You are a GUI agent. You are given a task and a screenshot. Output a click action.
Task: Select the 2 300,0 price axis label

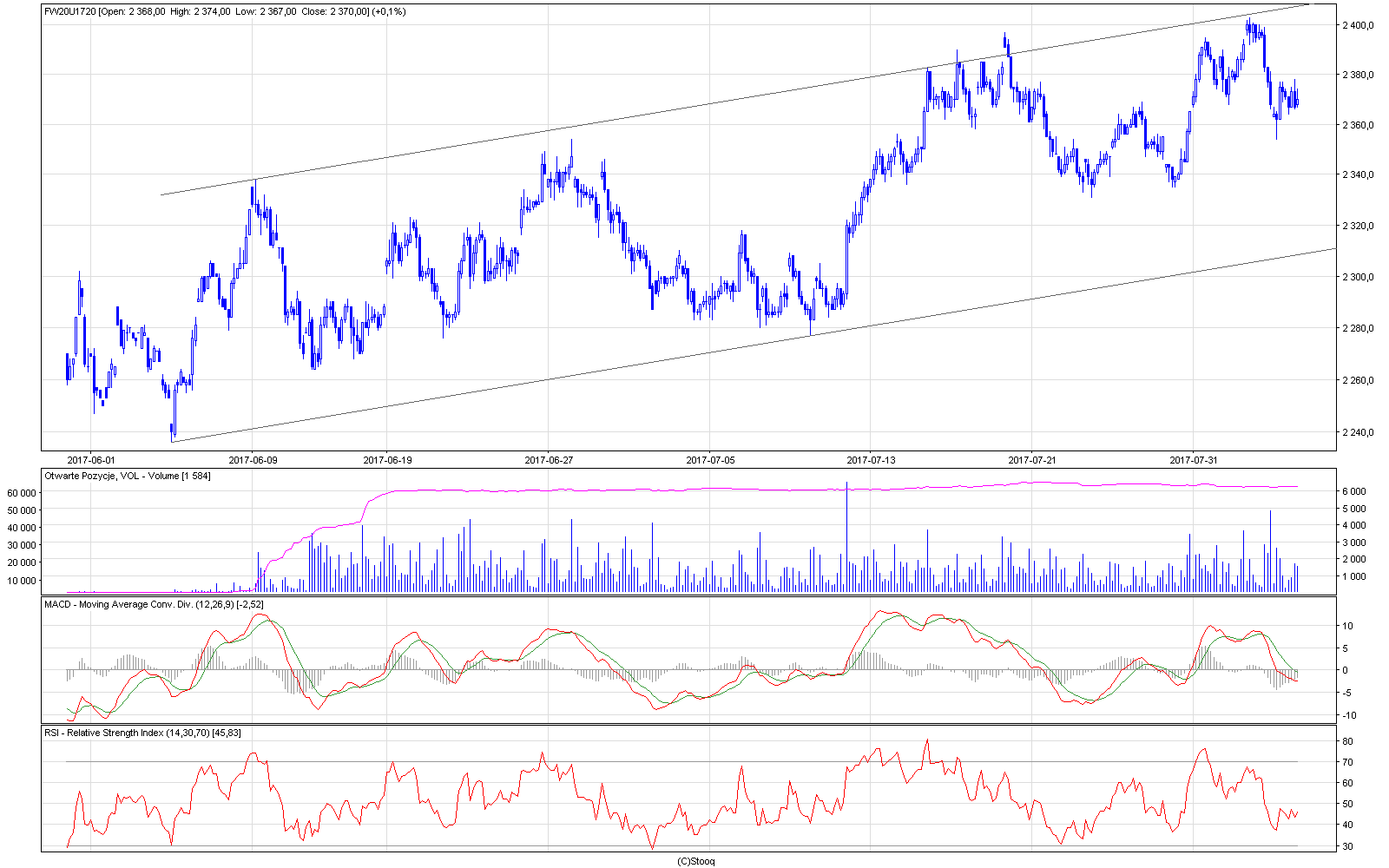[x=1358, y=278]
